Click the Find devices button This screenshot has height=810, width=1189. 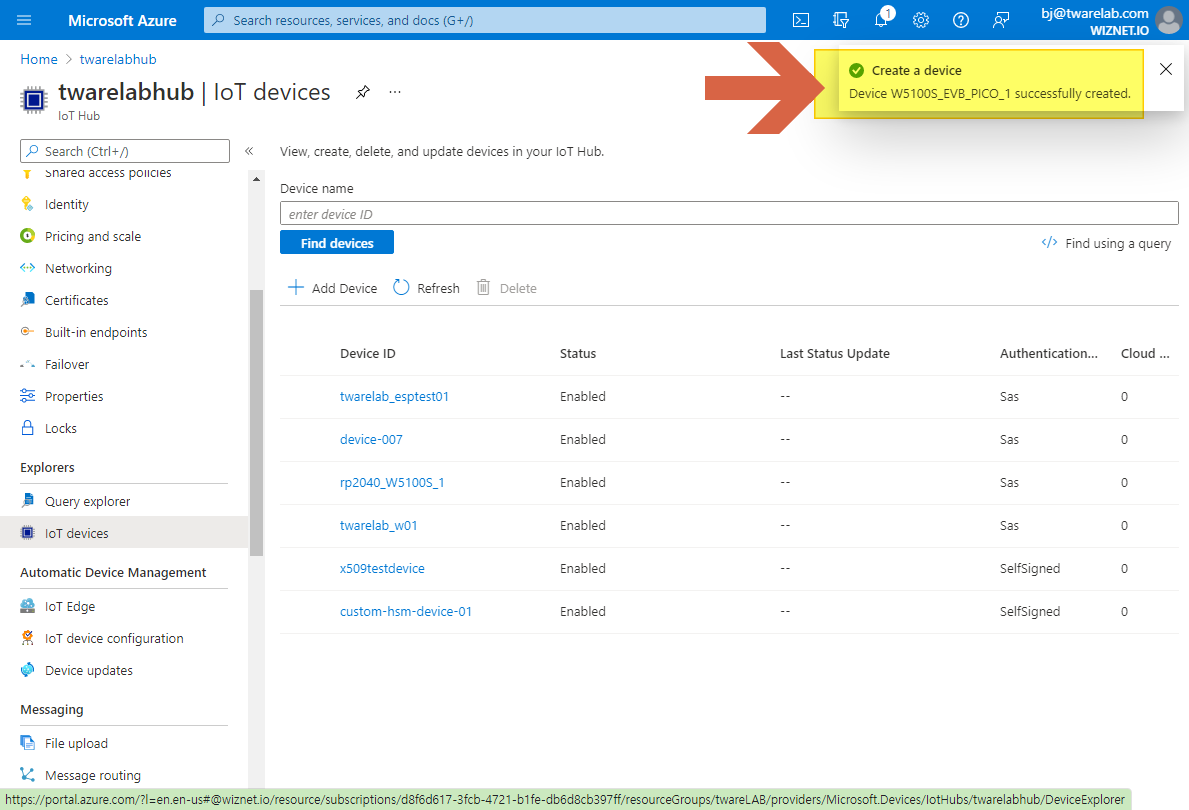pyautogui.click(x=337, y=243)
